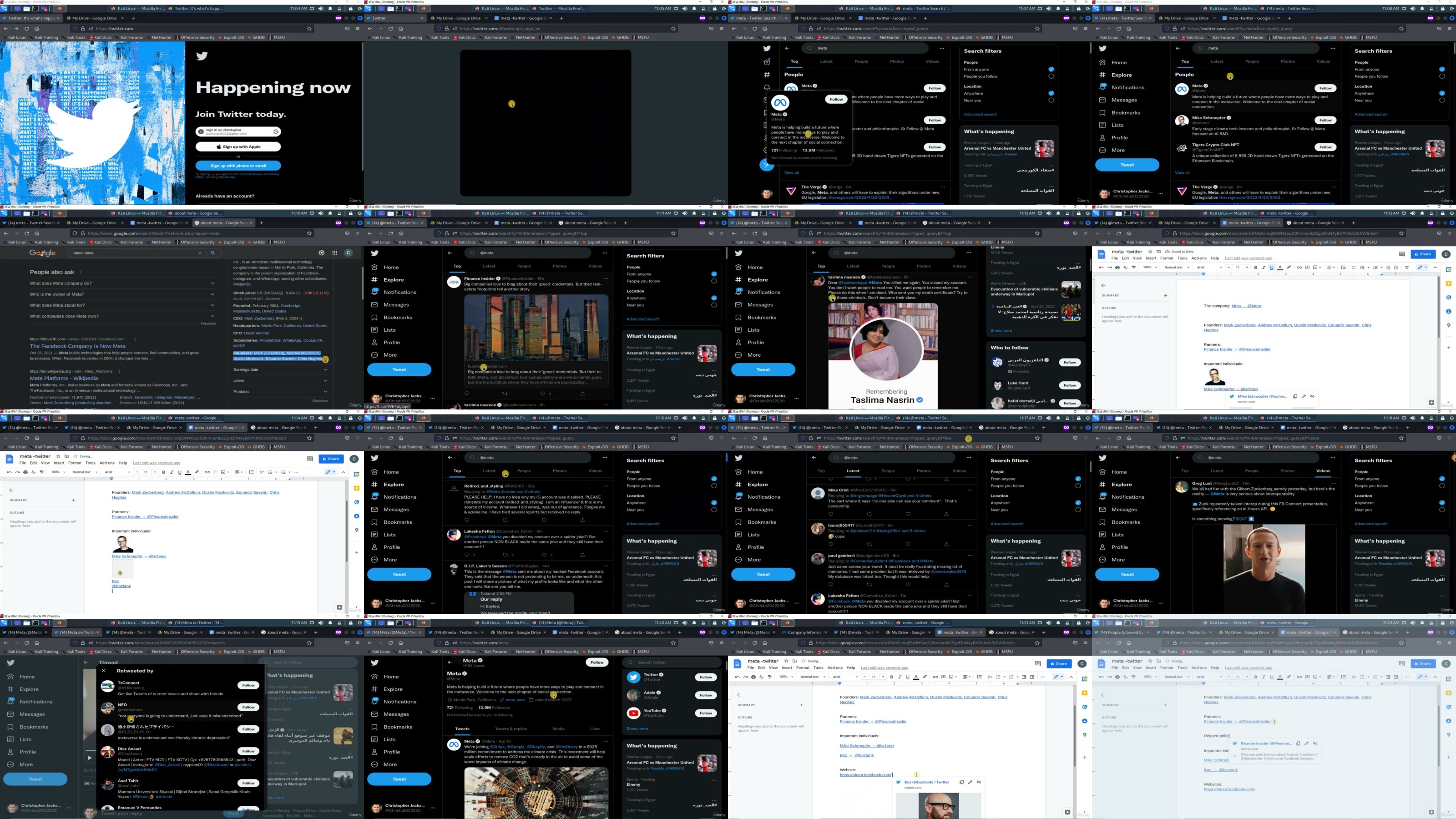Open 'The Facebook Company Is Now Meta' result
This screenshot has height=819, width=1456.
point(77,346)
